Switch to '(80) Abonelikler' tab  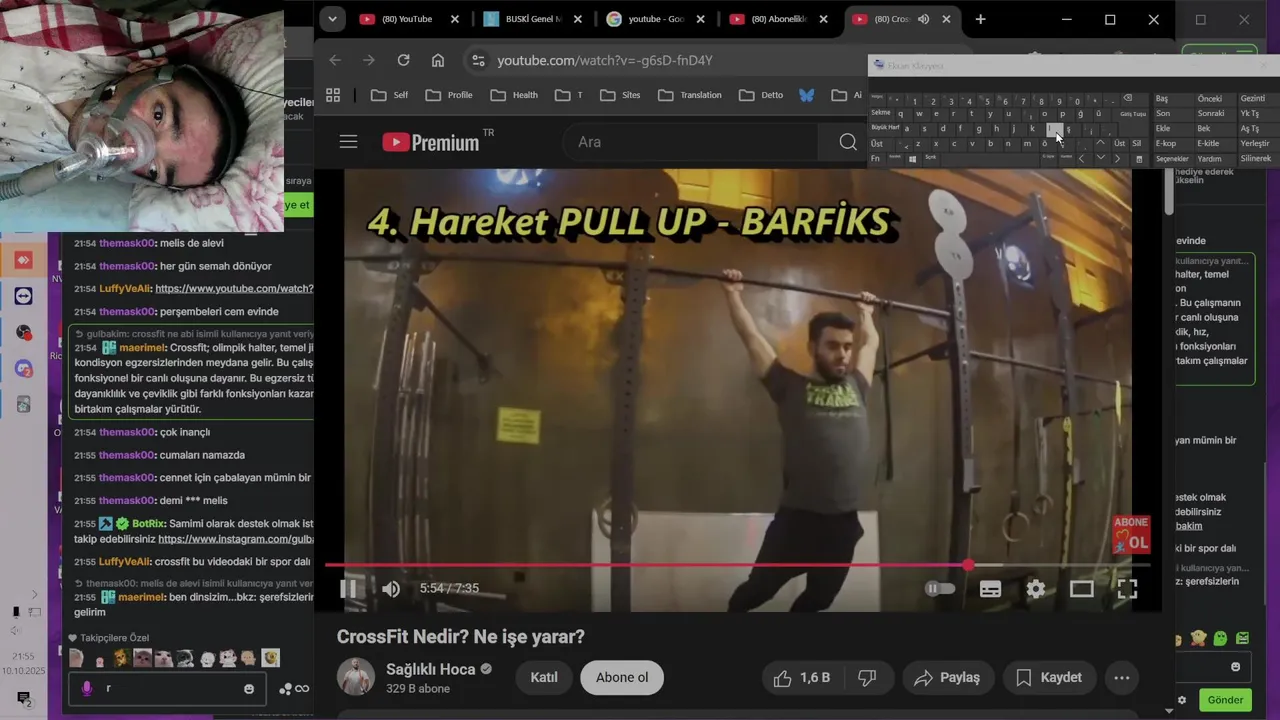779,19
